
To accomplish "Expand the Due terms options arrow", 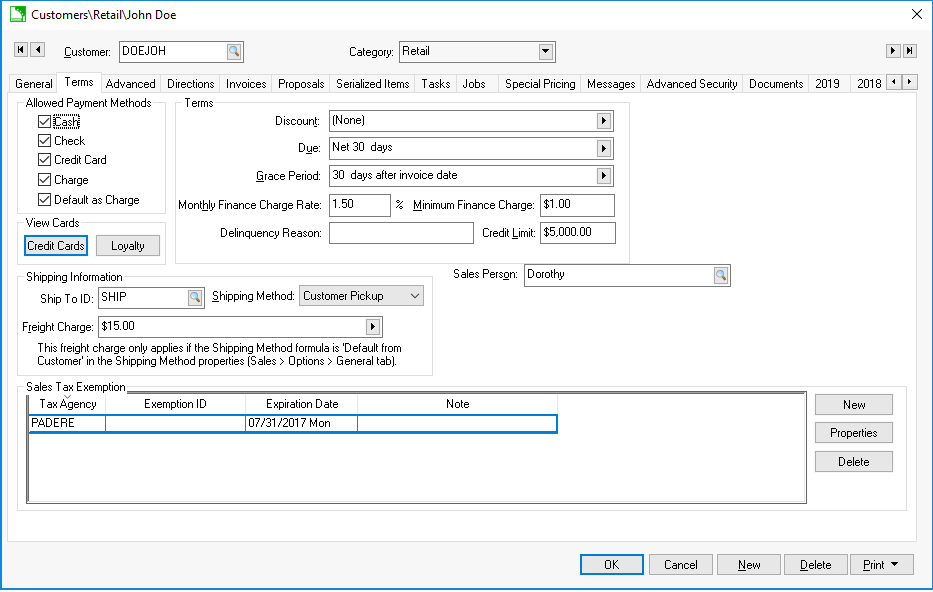I will pyautogui.click(x=604, y=148).
